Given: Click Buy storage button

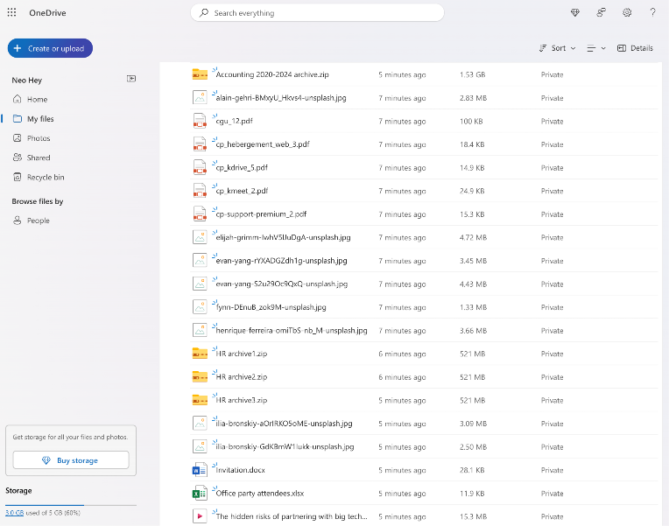Looking at the screenshot, I should (x=71, y=460).
